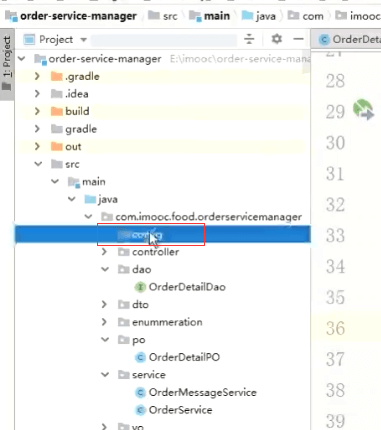Expand the controller package
This screenshot has width=381, height=430.
104,252
